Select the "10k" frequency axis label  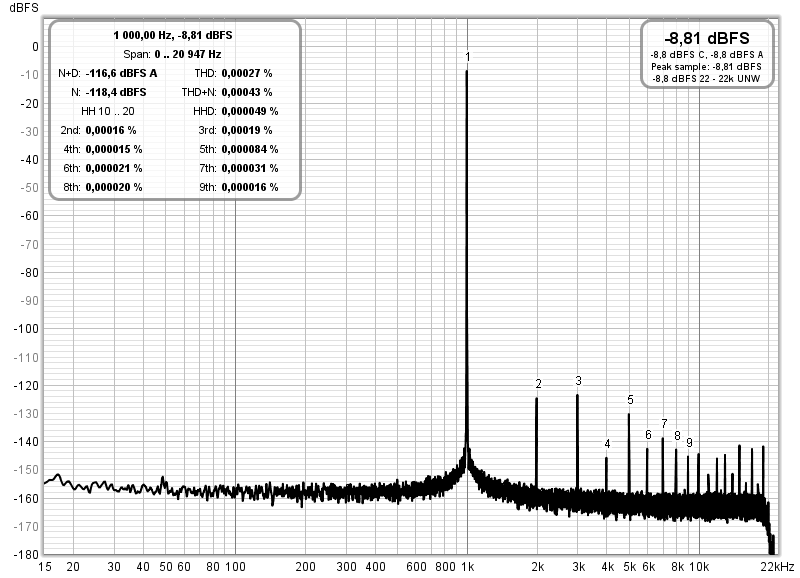pyautogui.click(x=698, y=567)
